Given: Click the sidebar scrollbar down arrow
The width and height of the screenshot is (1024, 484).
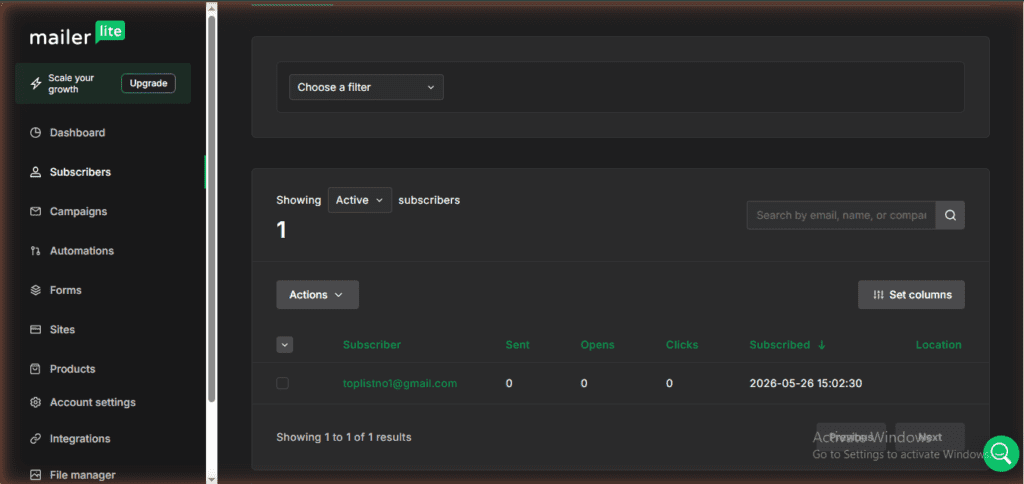Looking at the screenshot, I should [211, 479].
